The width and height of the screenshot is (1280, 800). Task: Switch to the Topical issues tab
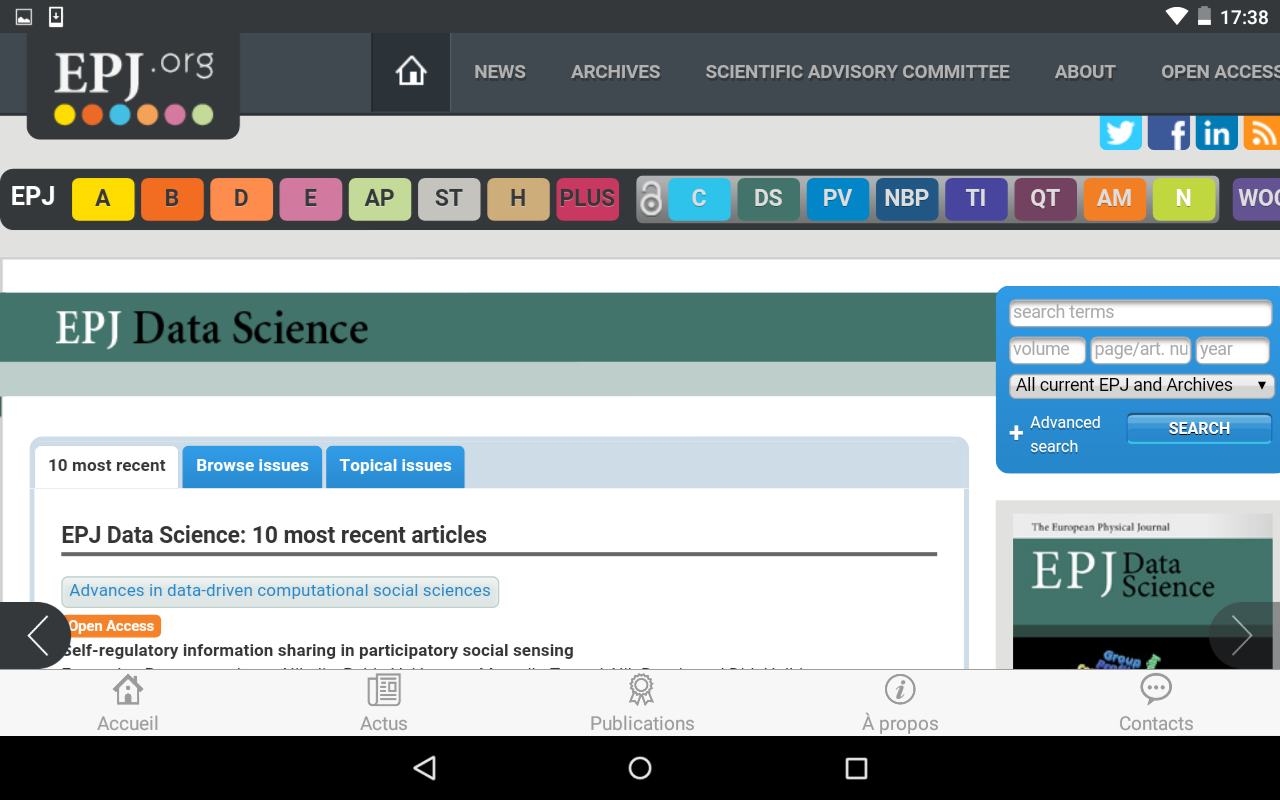[x=395, y=466]
